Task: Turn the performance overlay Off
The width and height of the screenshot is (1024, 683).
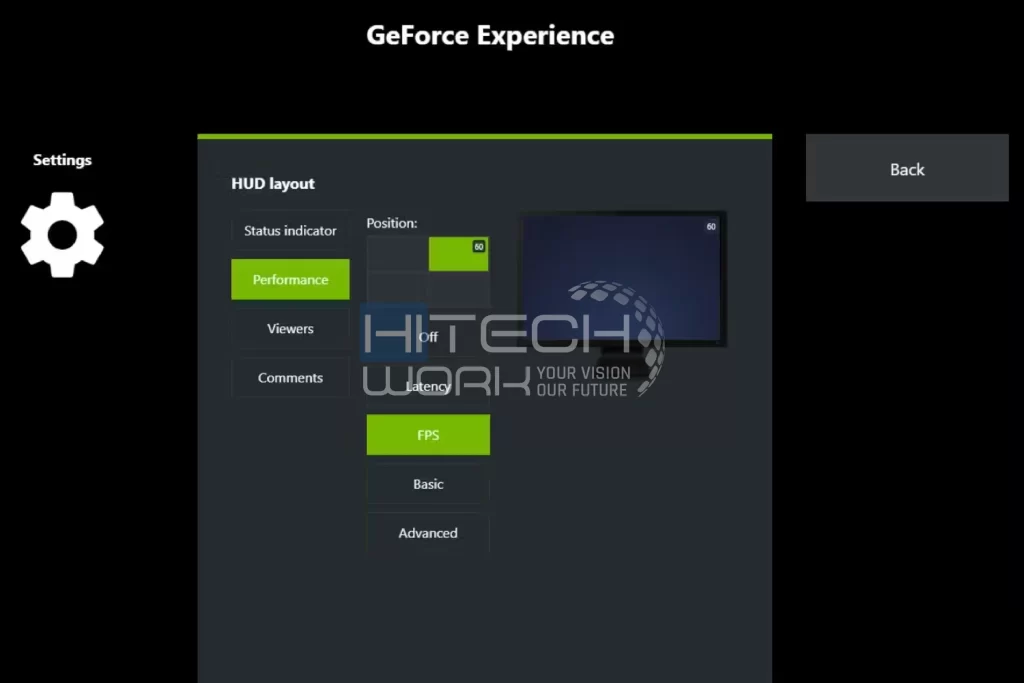Action: 428,337
